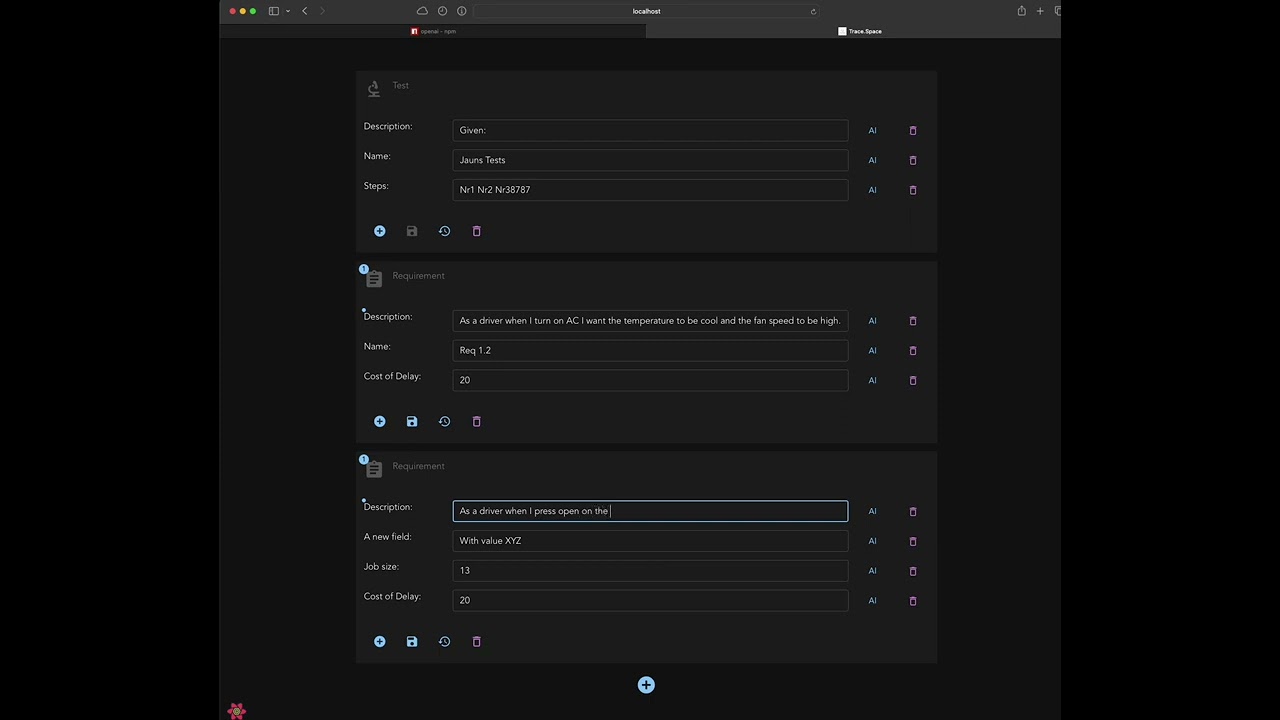The image size is (1280, 720).
Task: Click the localhost address bar
Action: (x=646, y=11)
